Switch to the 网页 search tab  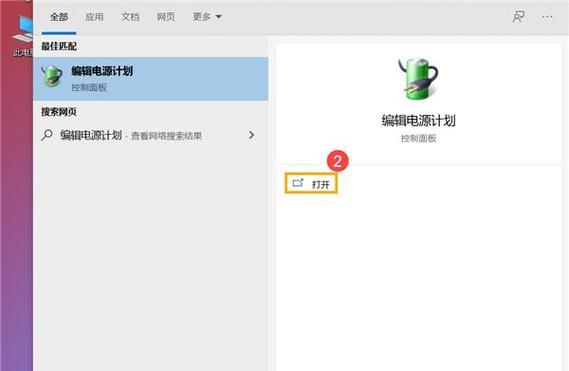click(166, 17)
